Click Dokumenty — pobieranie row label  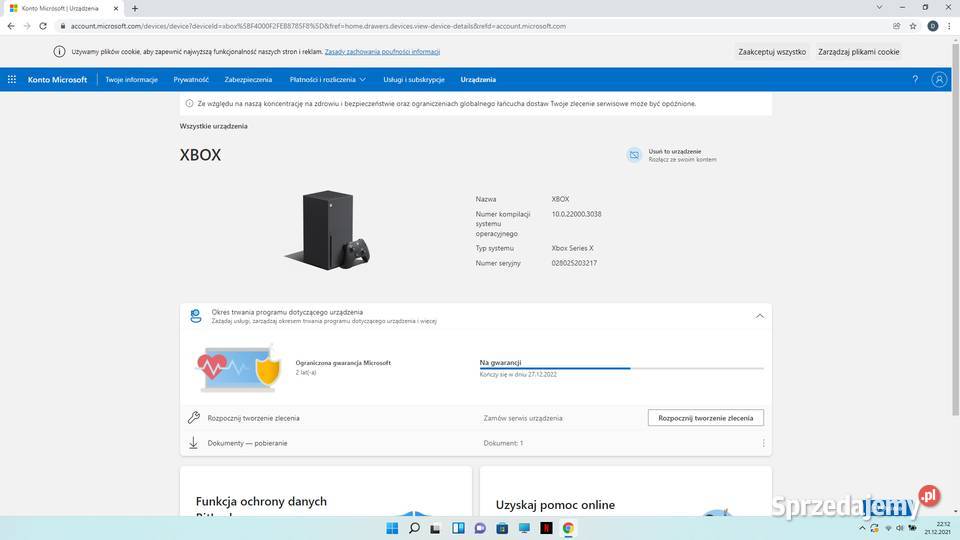247,443
